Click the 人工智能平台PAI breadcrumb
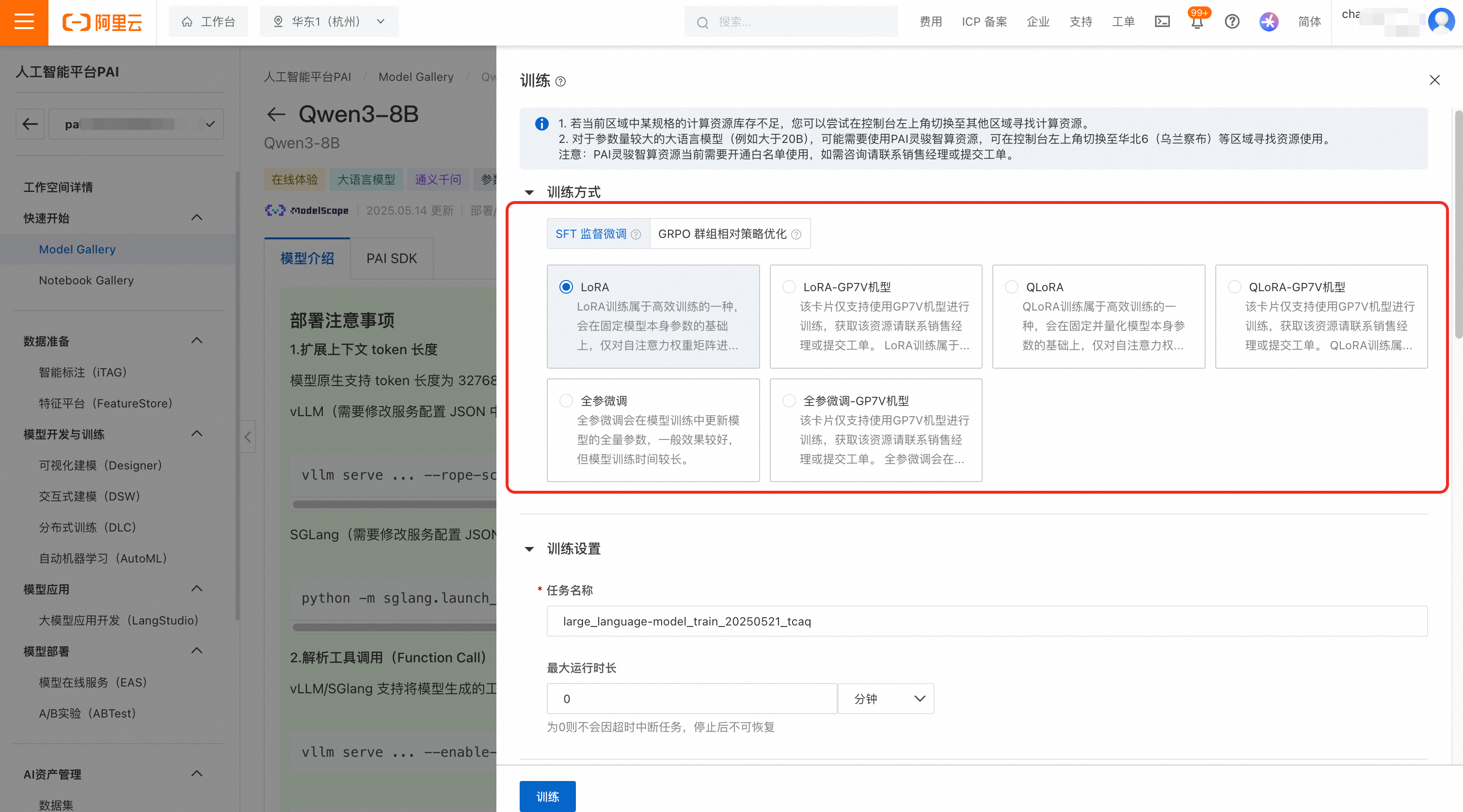Viewport: 1463px width, 812px height. click(x=307, y=77)
